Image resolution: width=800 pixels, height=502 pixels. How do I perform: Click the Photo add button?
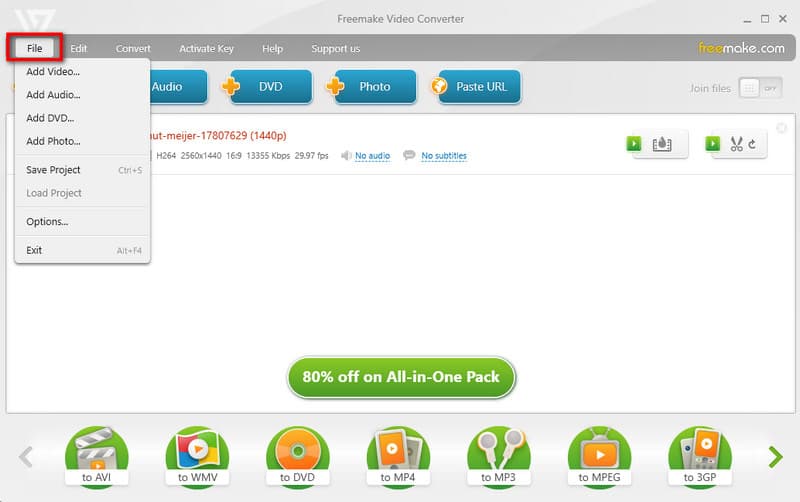tap(375, 87)
